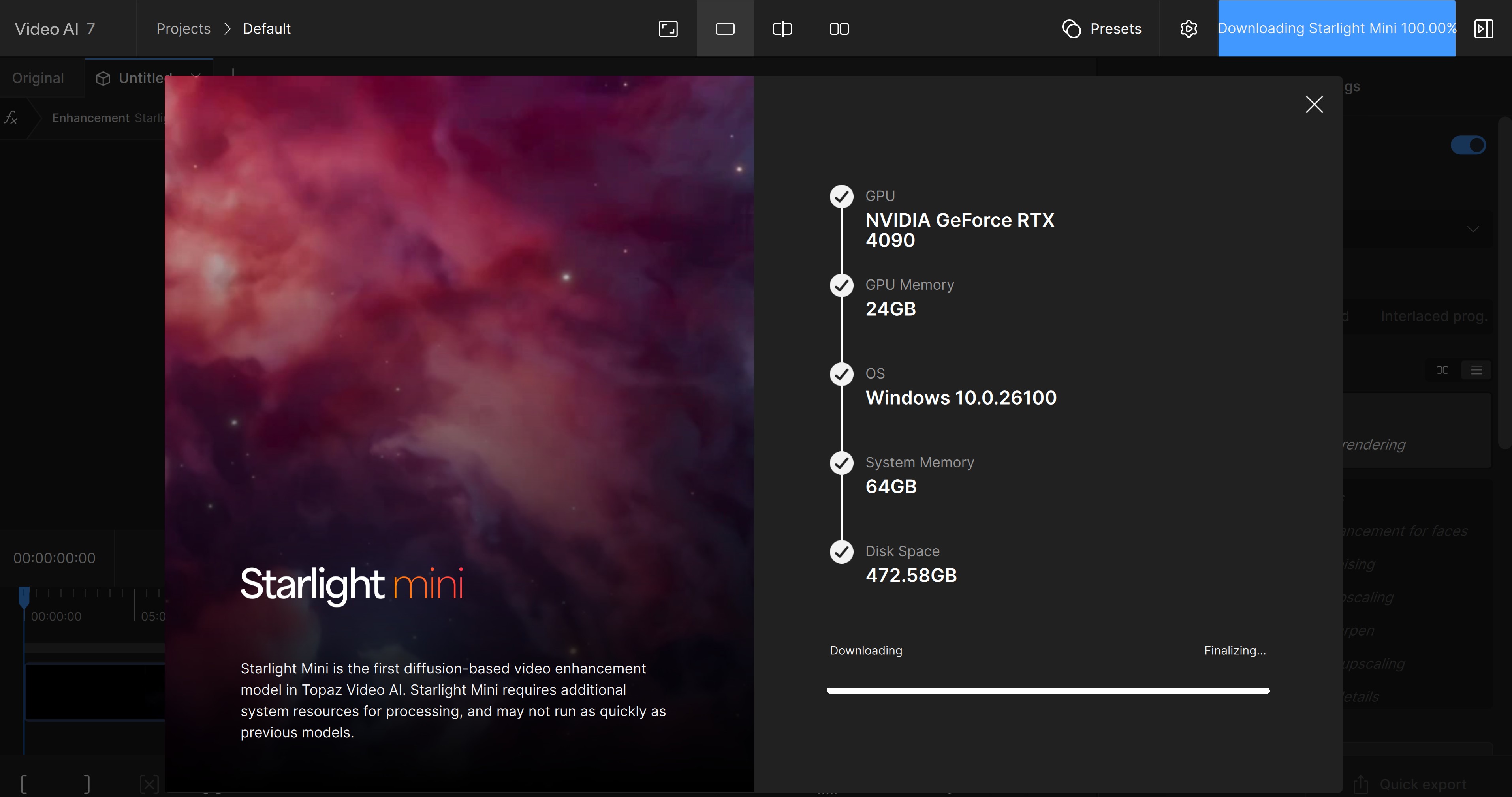The width and height of the screenshot is (1512, 797).
Task: Navigate to Projects breadcrumb link
Action: point(183,29)
